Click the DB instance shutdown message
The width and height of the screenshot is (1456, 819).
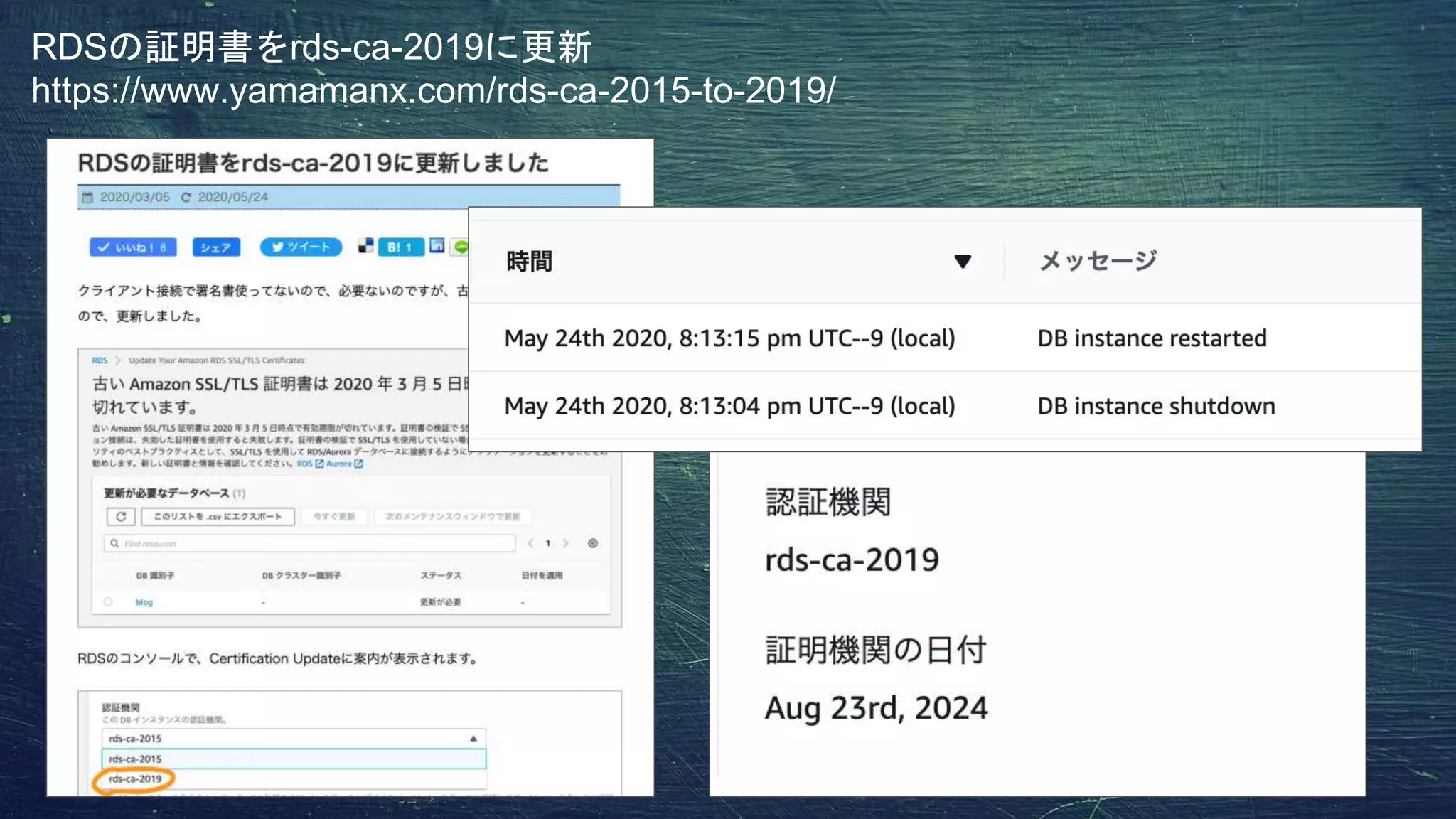click(1156, 406)
